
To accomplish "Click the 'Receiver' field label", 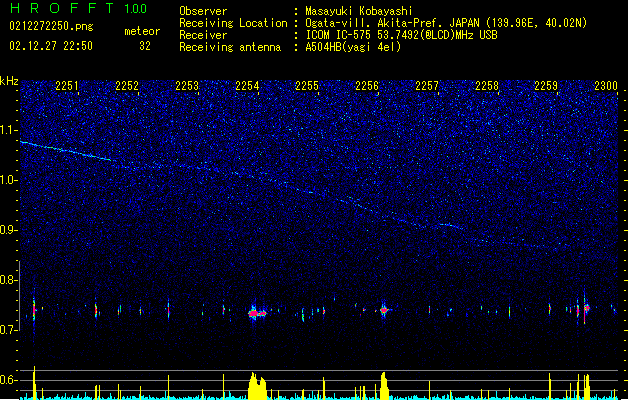I will point(203,35).
